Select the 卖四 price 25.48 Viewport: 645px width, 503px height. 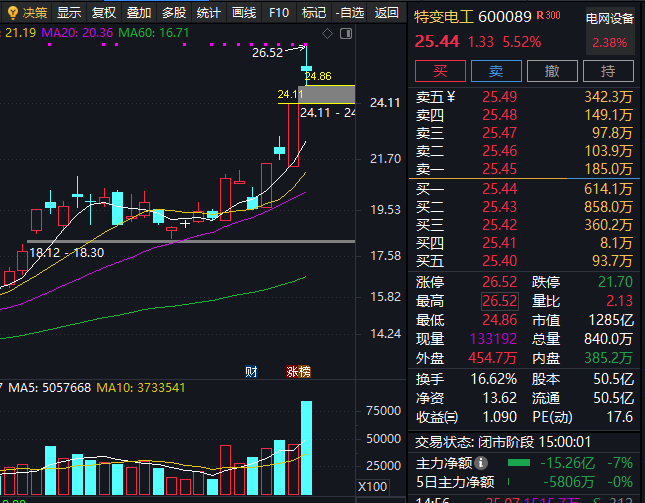(499, 115)
